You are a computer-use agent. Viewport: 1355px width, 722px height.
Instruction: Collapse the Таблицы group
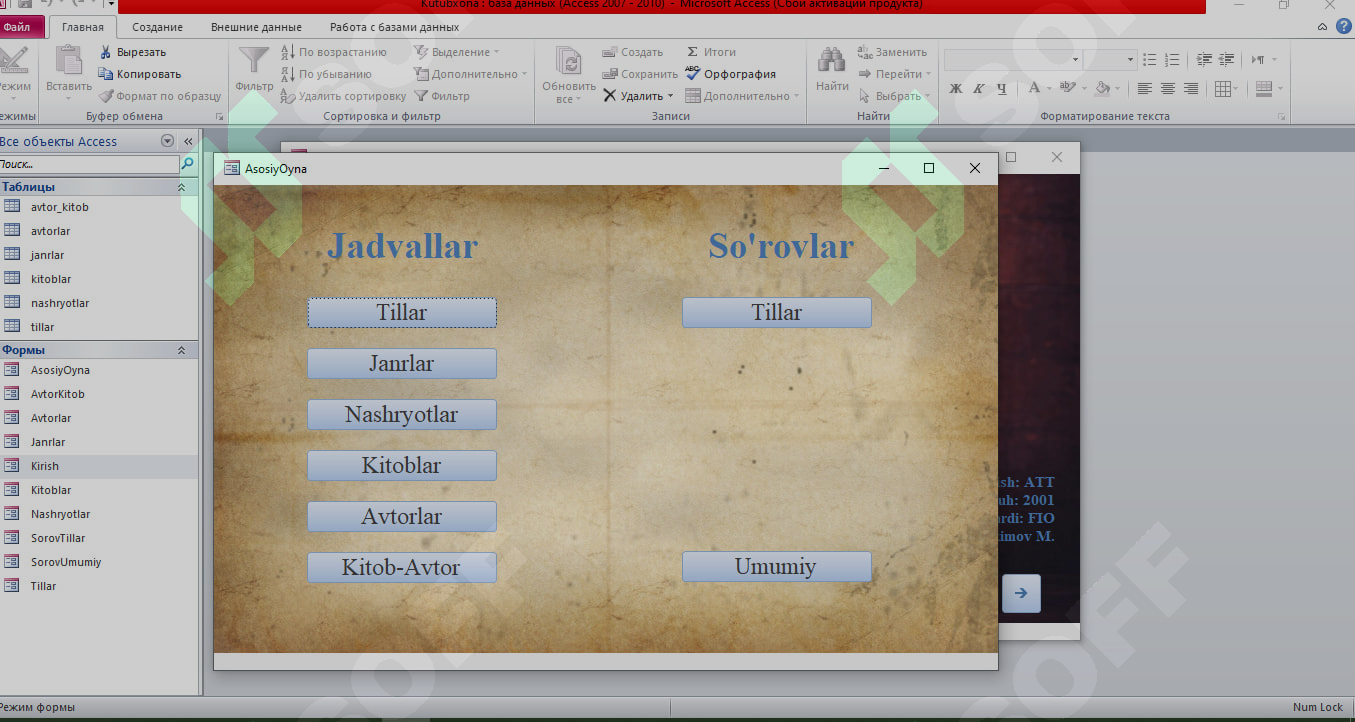click(x=181, y=187)
